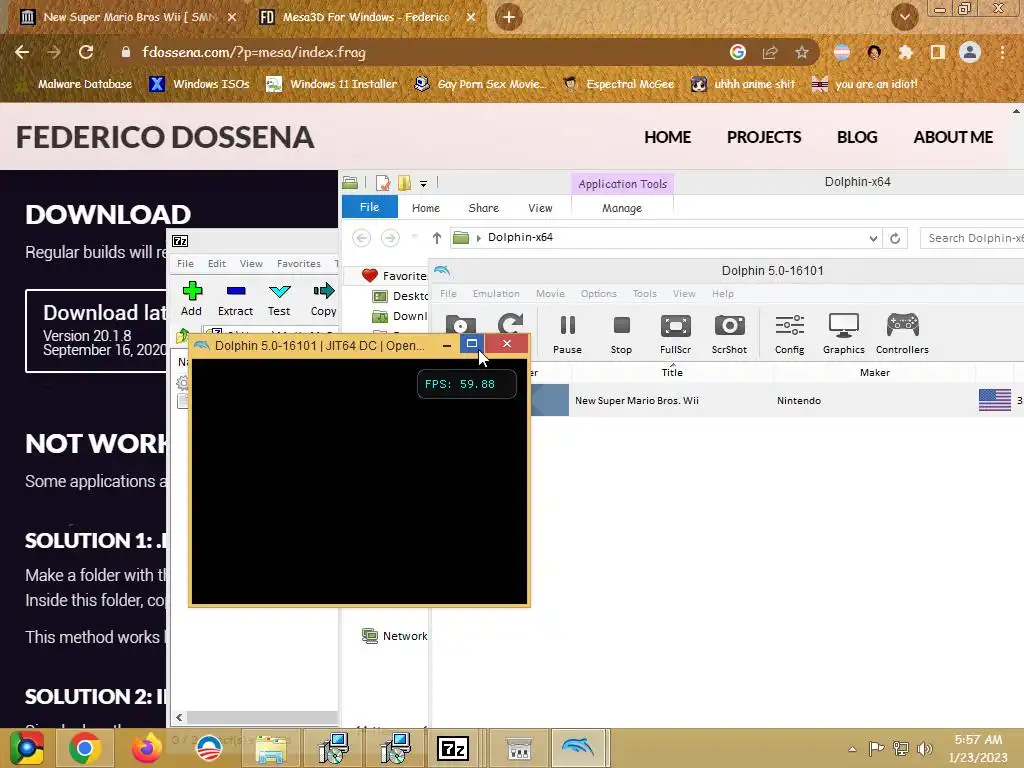
Task: Open Chrome three-dot menu
Action: [x=1002, y=52]
